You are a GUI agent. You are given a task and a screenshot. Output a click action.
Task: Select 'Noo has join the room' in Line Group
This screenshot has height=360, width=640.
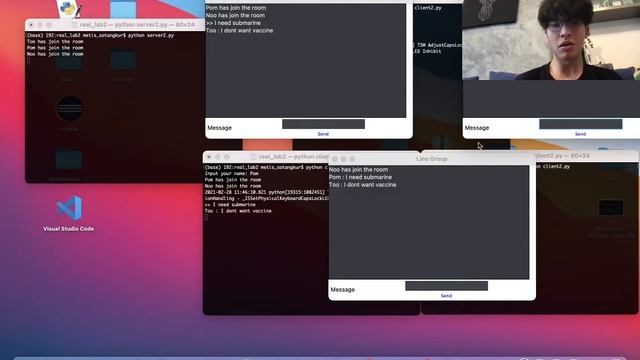[x=358, y=170]
